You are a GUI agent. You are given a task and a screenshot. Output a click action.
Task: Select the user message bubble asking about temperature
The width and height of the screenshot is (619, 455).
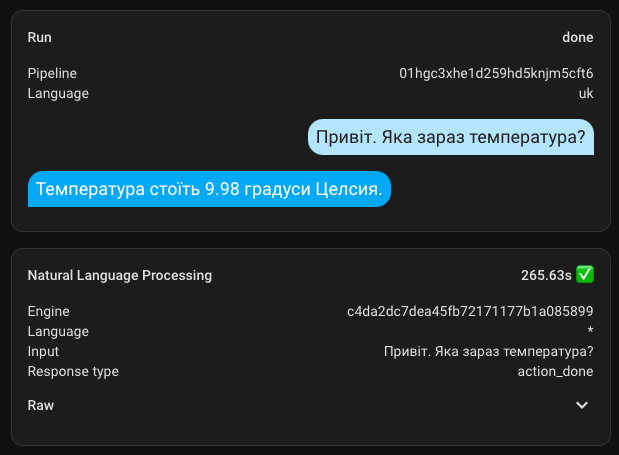[x=450, y=136]
